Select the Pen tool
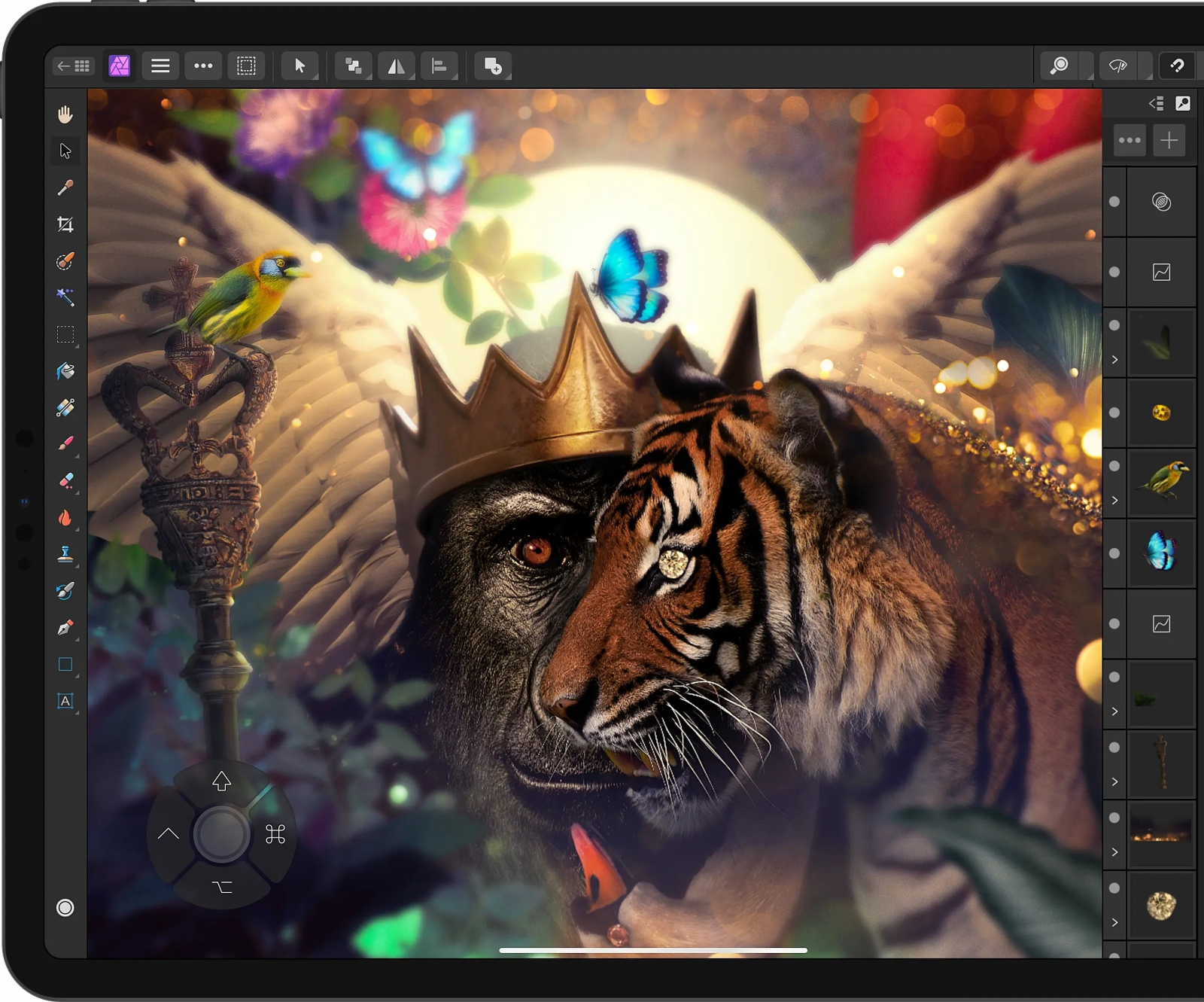This screenshot has height=1002, width=1204. 65,627
